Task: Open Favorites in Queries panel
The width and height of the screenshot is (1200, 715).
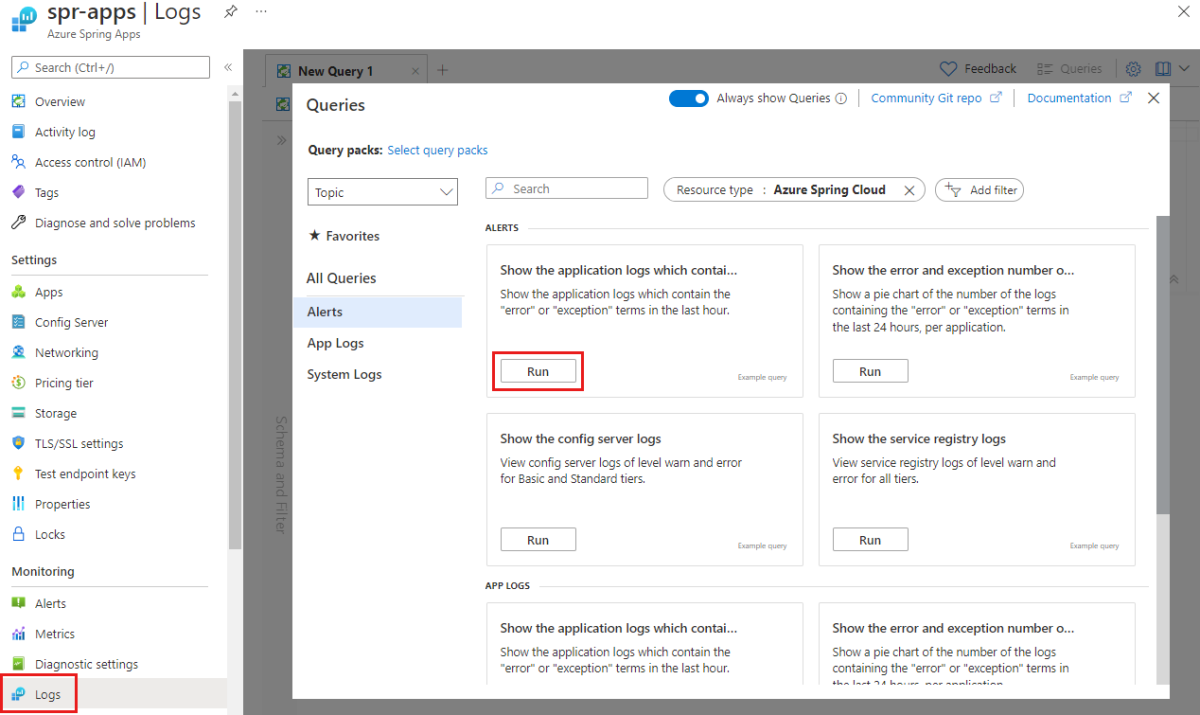Action: (344, 236)
